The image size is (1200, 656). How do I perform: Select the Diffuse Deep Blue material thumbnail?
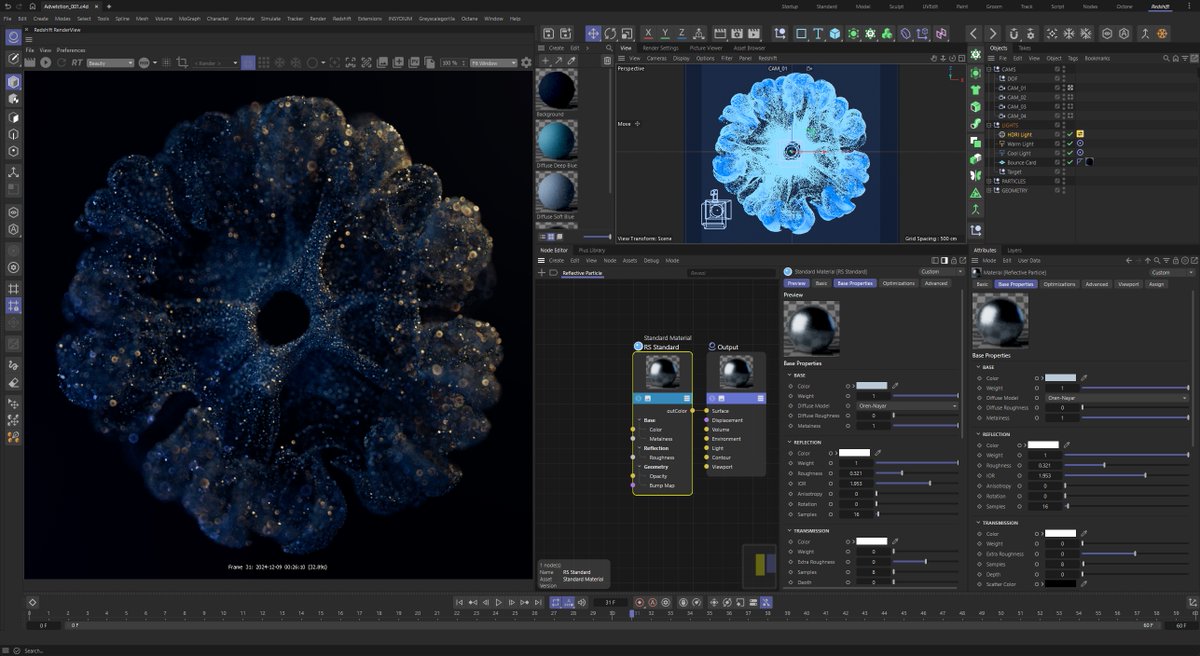(x=557, y=140)
